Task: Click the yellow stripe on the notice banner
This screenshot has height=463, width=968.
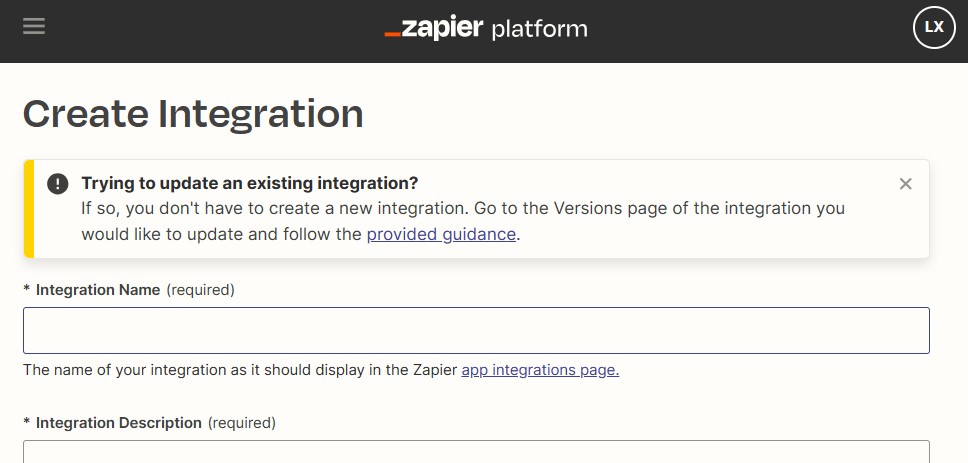Action: tap(29, 209)
